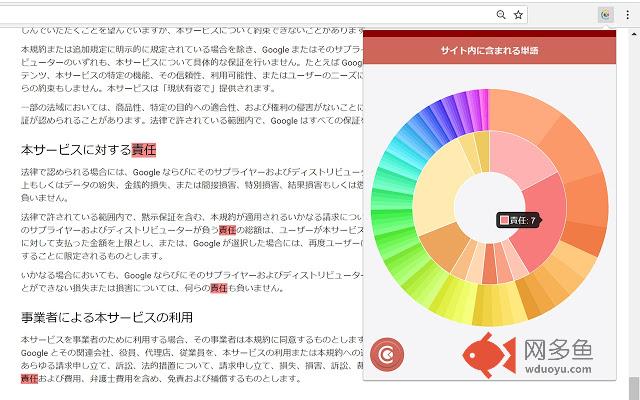Bookmark this page with the star icon
The width and height of the screenshot is (640, 400).
[518, 15]
